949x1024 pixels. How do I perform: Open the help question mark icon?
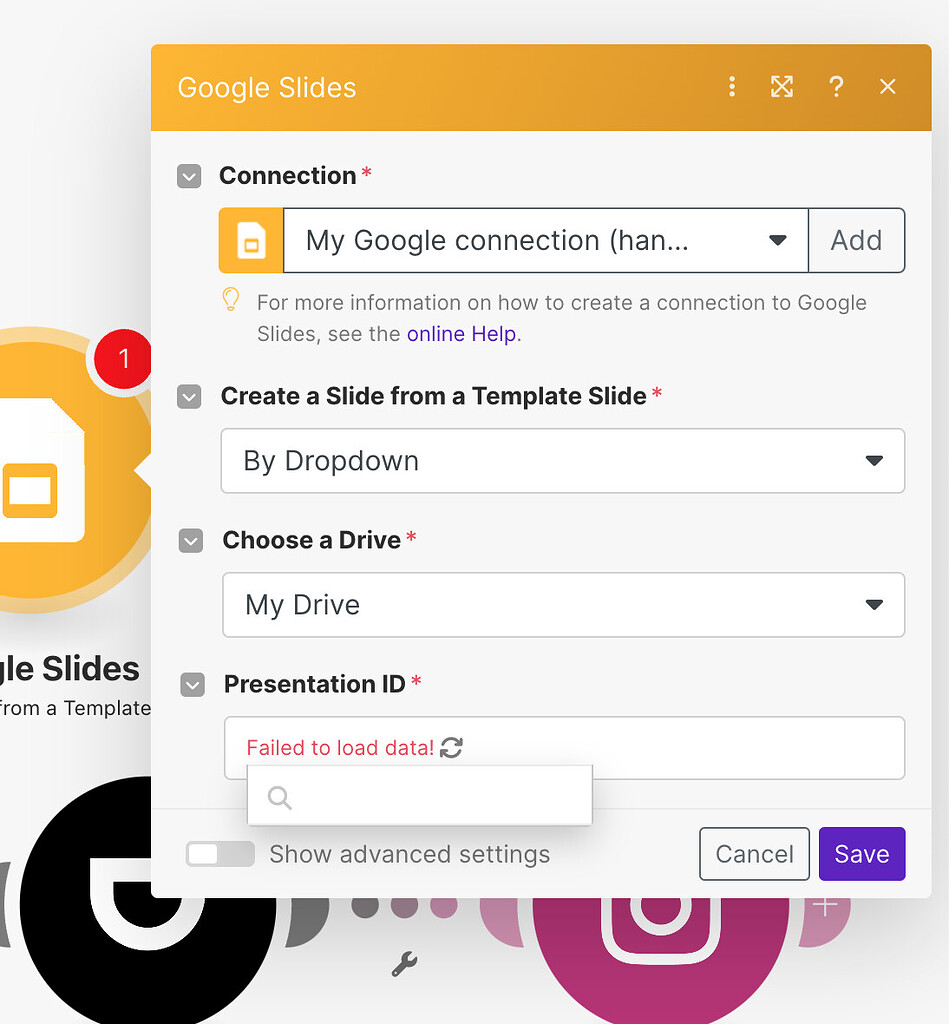point(837,87)
